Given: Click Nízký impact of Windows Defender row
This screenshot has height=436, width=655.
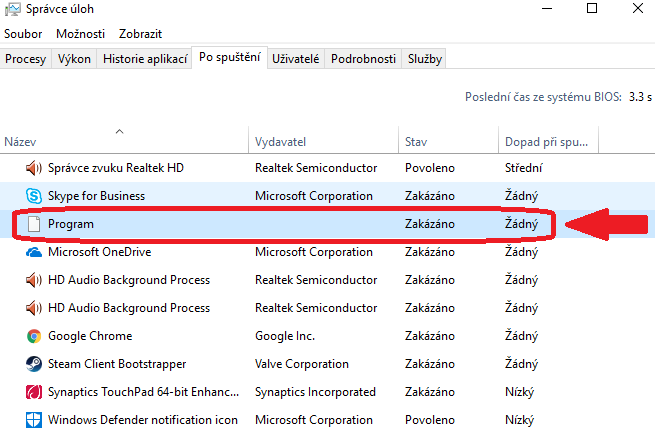Looking at the screenshot, I should pos(519,420).
